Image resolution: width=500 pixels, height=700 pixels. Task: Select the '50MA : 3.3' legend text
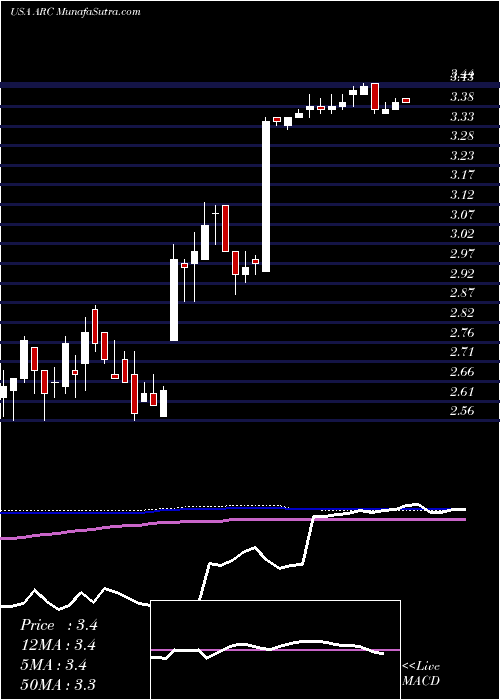point(58,684)
